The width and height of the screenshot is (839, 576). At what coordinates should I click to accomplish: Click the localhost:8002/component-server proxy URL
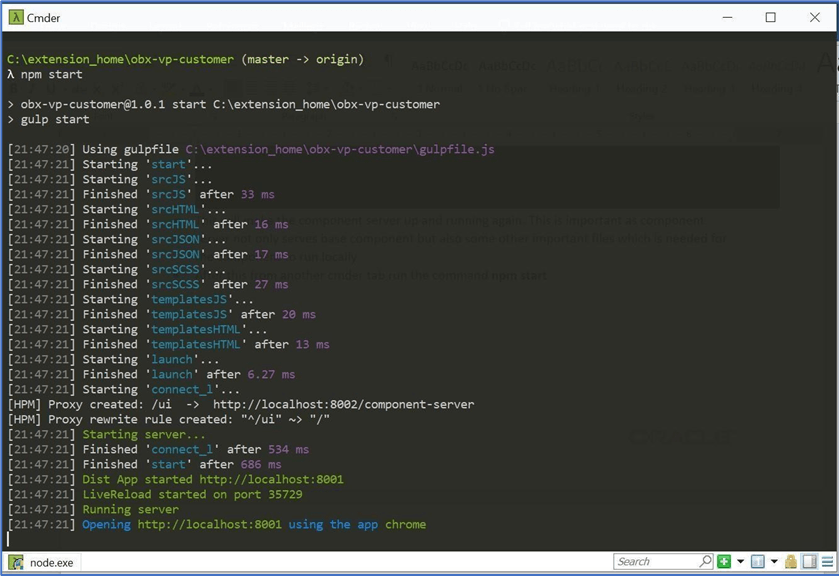pyautogui.click(x=344, y=404)
